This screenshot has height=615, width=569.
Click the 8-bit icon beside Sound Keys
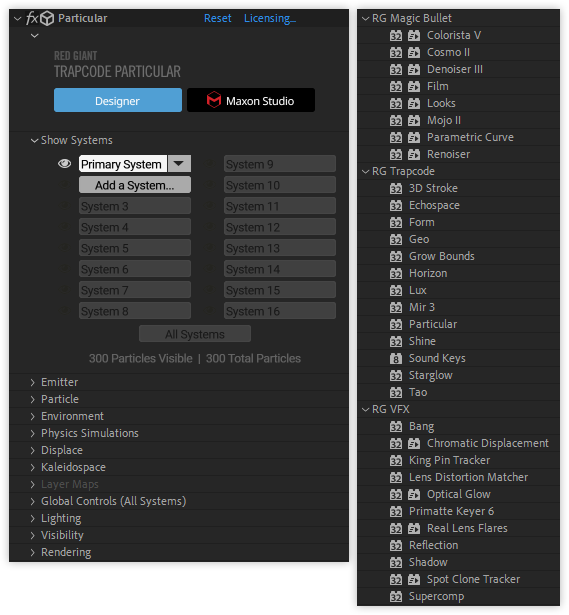pyautogui.click(x=396, y=358)
